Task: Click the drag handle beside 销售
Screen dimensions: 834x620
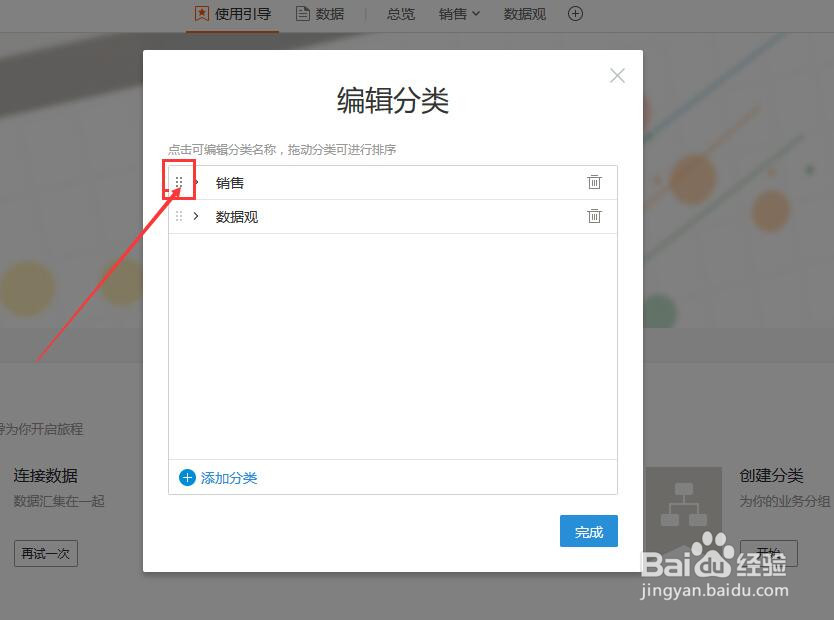Action: 179,181
